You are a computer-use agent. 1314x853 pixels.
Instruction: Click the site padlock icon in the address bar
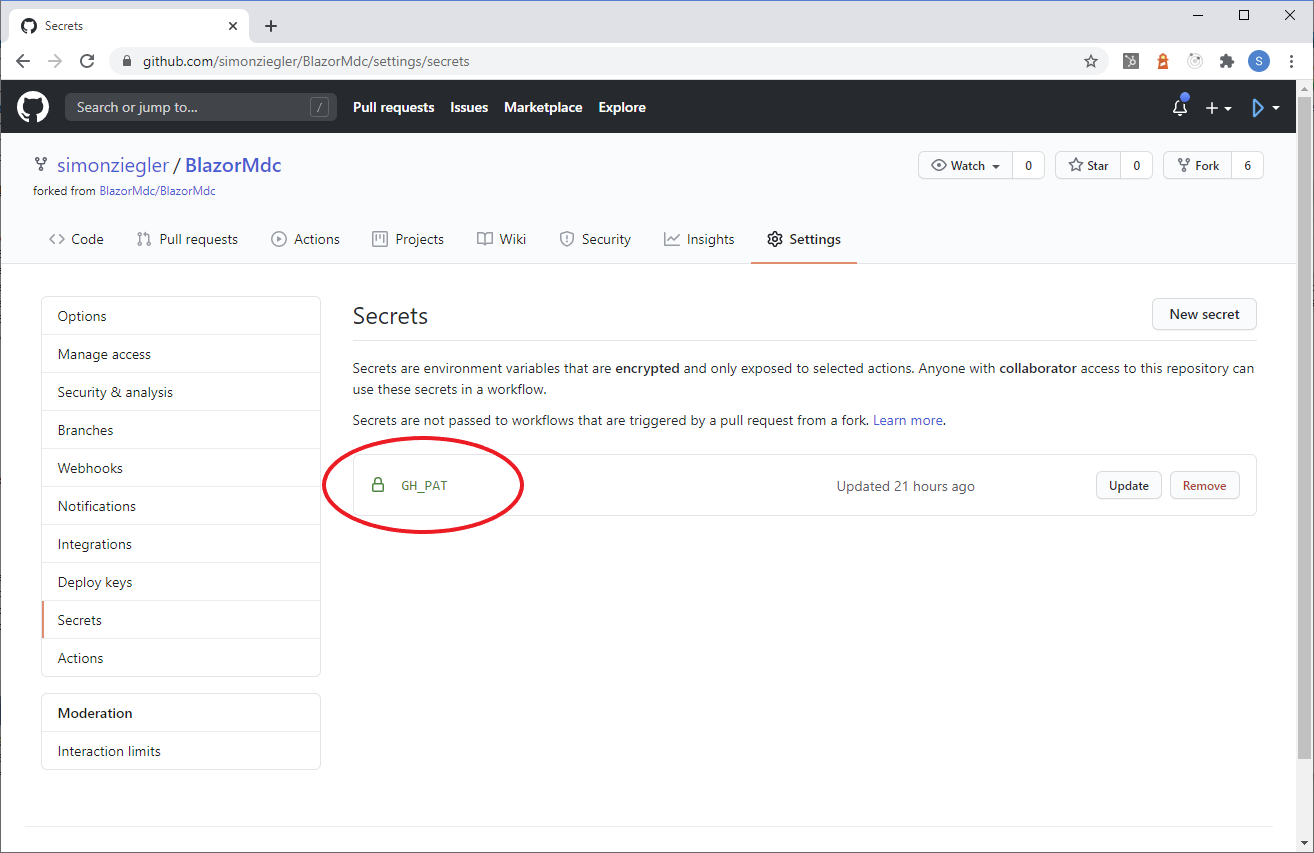(x=126, y=62)
